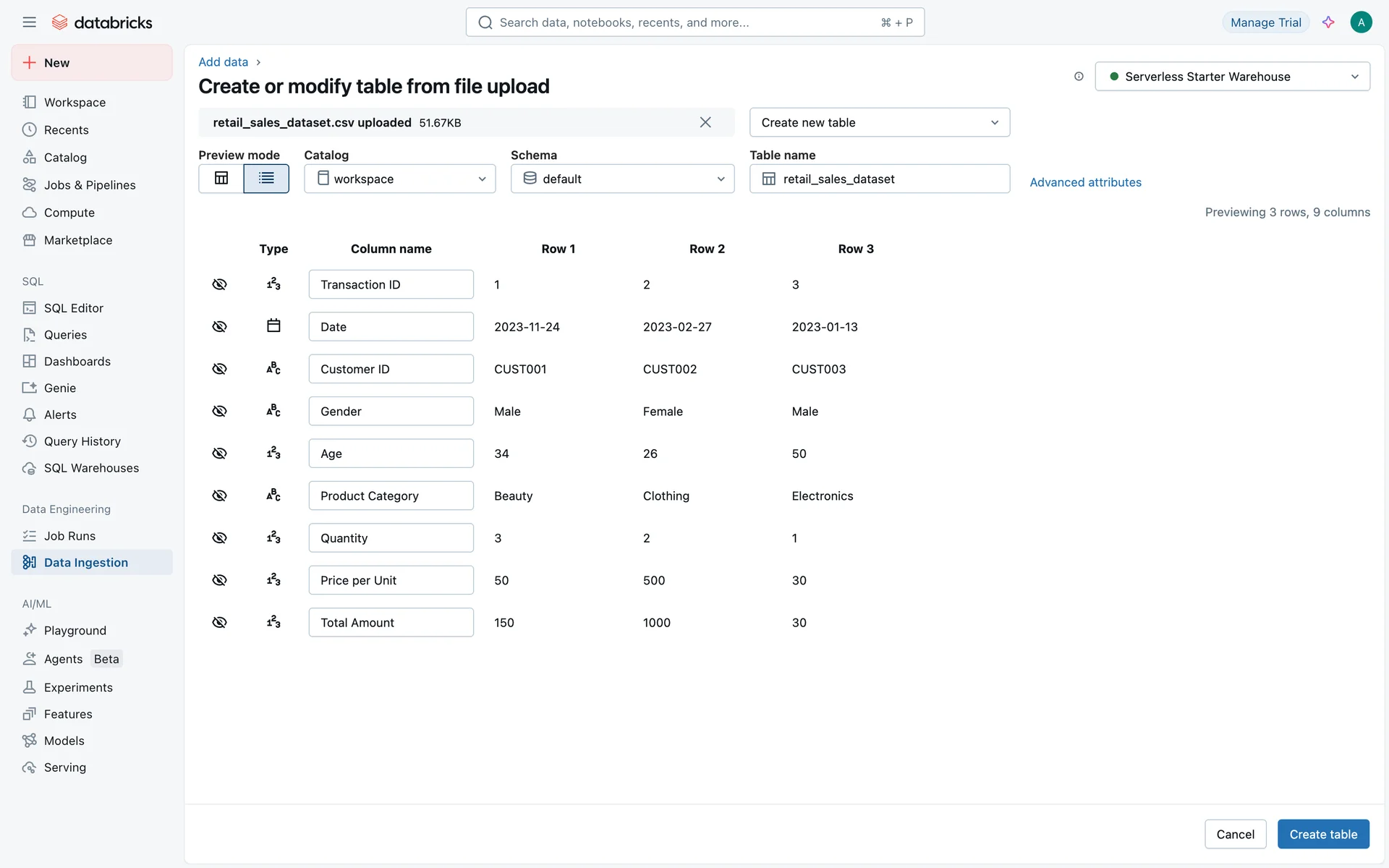The height and width of the screenshot is (868, 1389).
Task: Go to Dashboards in the sidebar
Action: click(x=77, y=361)
